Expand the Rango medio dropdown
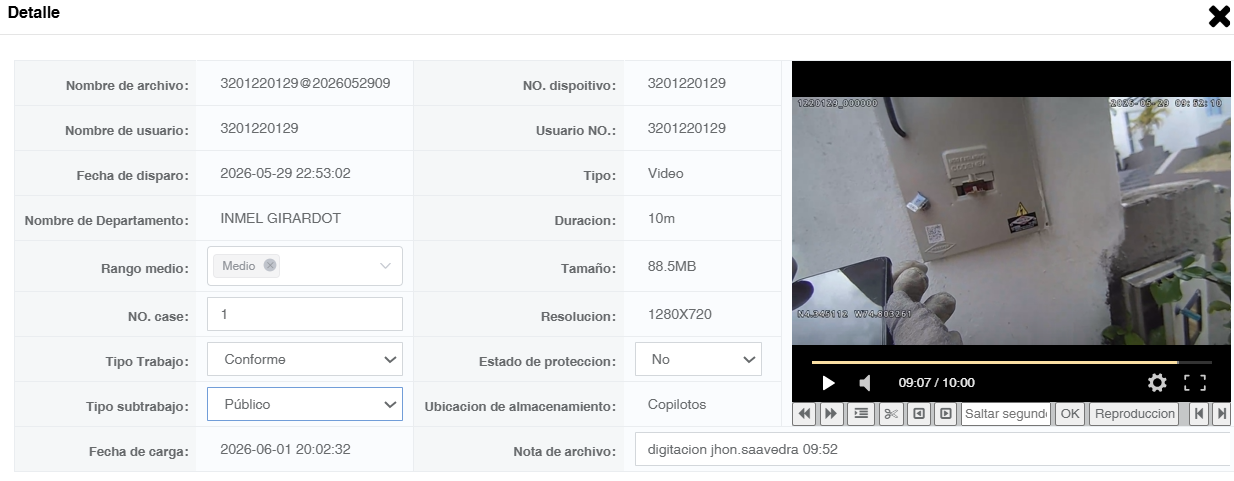The height and width of the screenshot is (481, 1234). (385, 266)
